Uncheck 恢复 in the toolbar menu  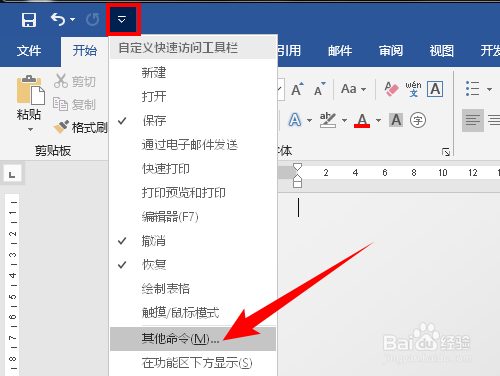tap(193, 265)
